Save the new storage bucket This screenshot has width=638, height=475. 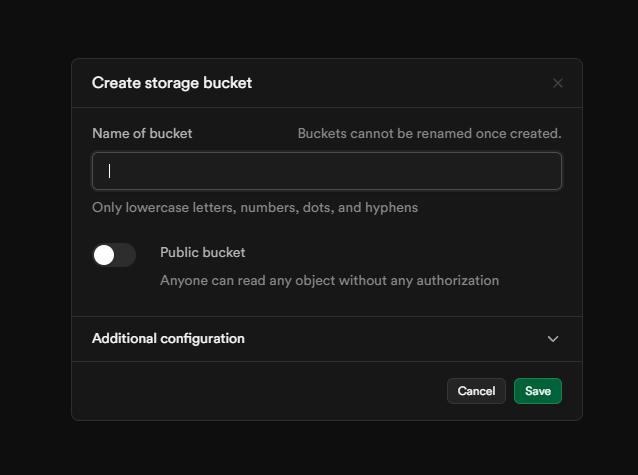tap(537, 391)
